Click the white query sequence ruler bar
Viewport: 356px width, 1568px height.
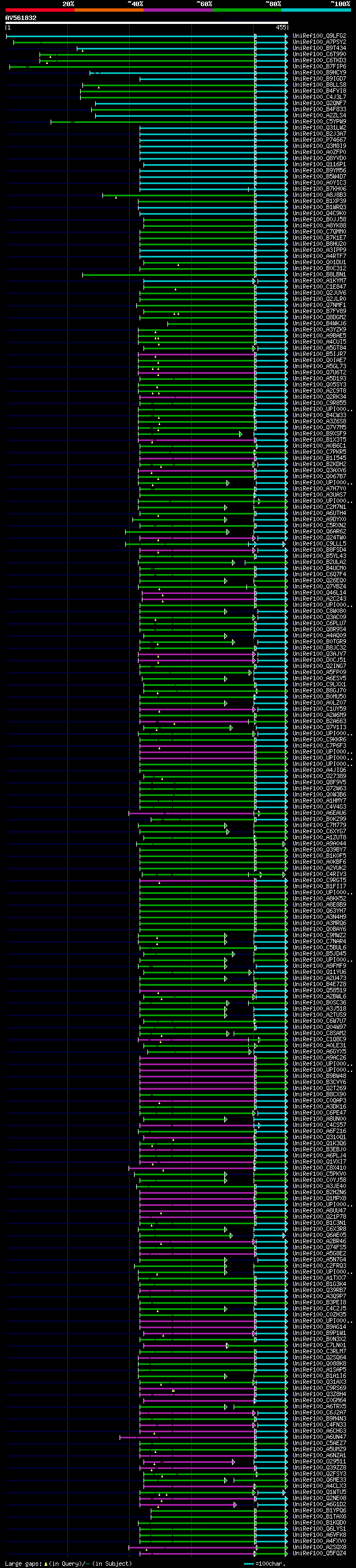pyautogui.click(x=147, y=23)
